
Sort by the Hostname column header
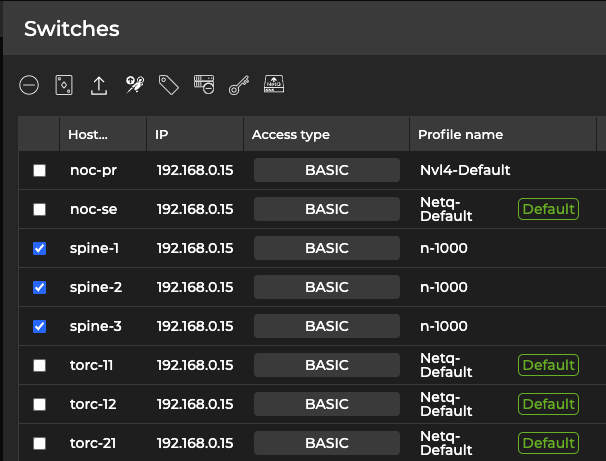(x=87, y=135)
